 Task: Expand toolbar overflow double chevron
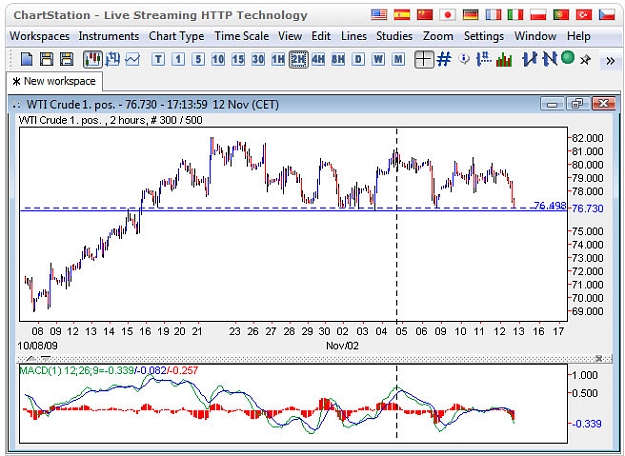tap(610, 61)
